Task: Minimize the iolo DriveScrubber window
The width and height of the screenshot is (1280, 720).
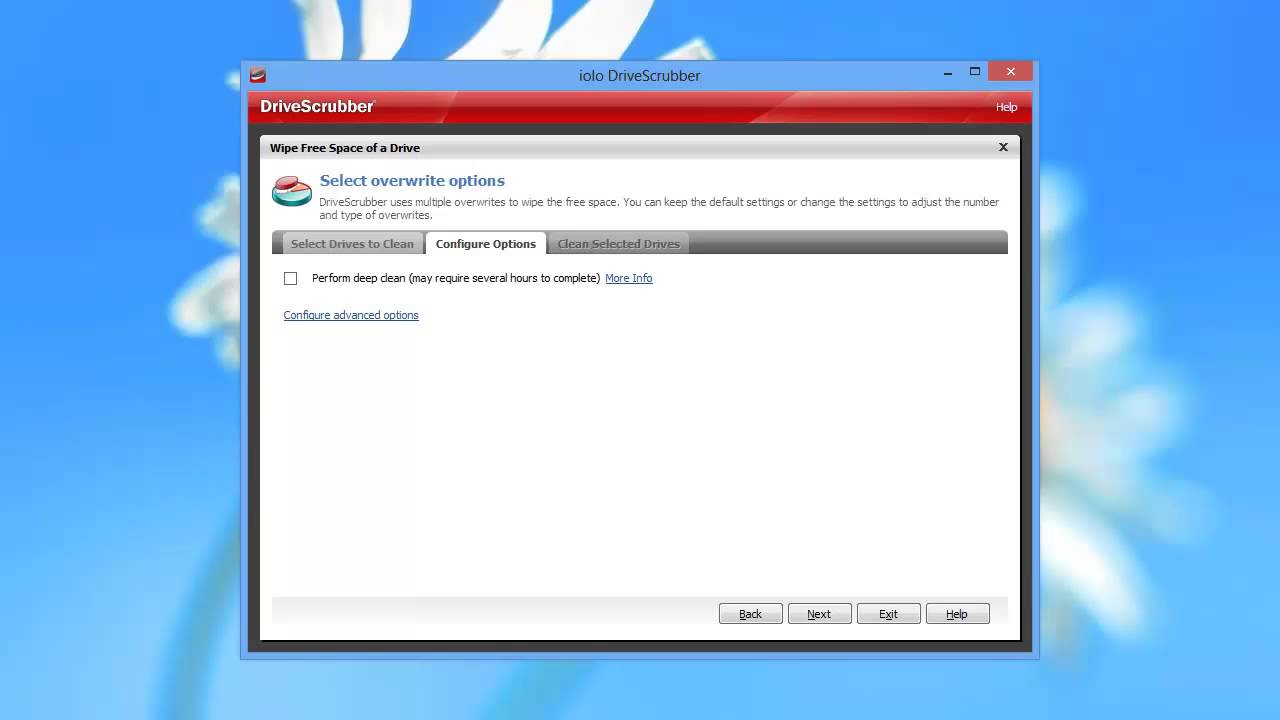Action: coord(947,73)
